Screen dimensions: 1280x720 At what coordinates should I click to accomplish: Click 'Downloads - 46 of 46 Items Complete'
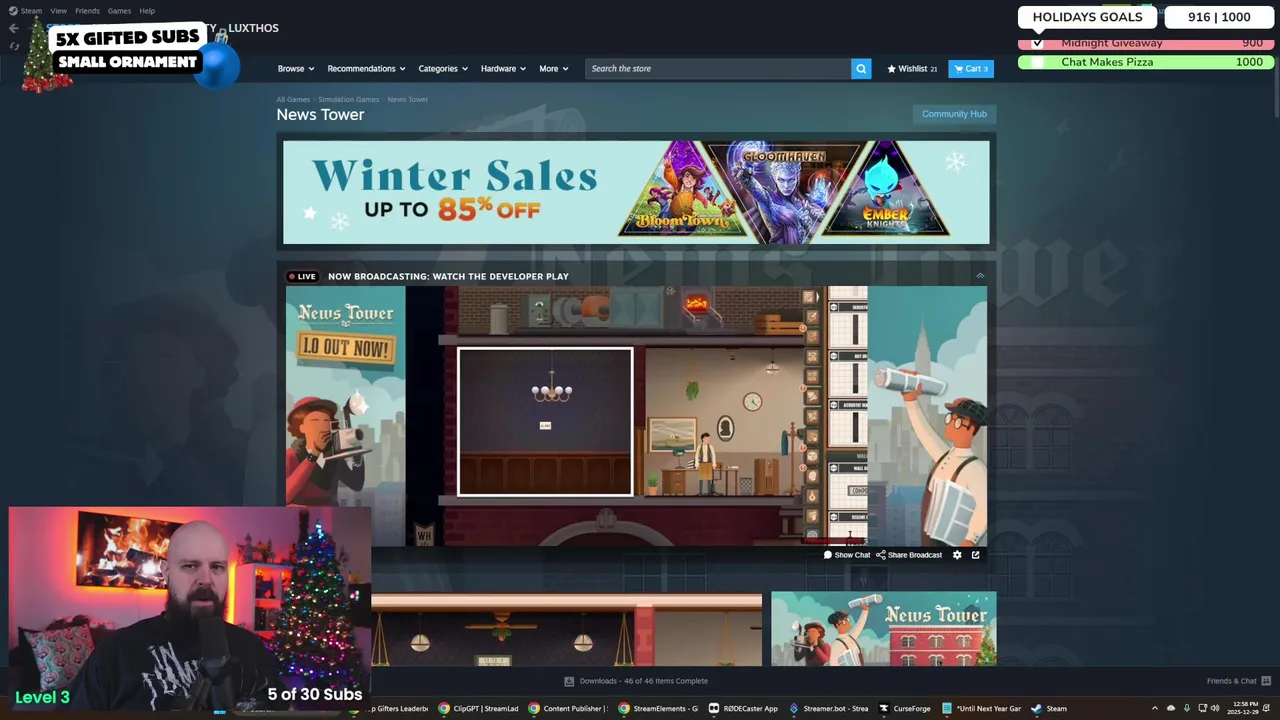(x=643, y=681)
